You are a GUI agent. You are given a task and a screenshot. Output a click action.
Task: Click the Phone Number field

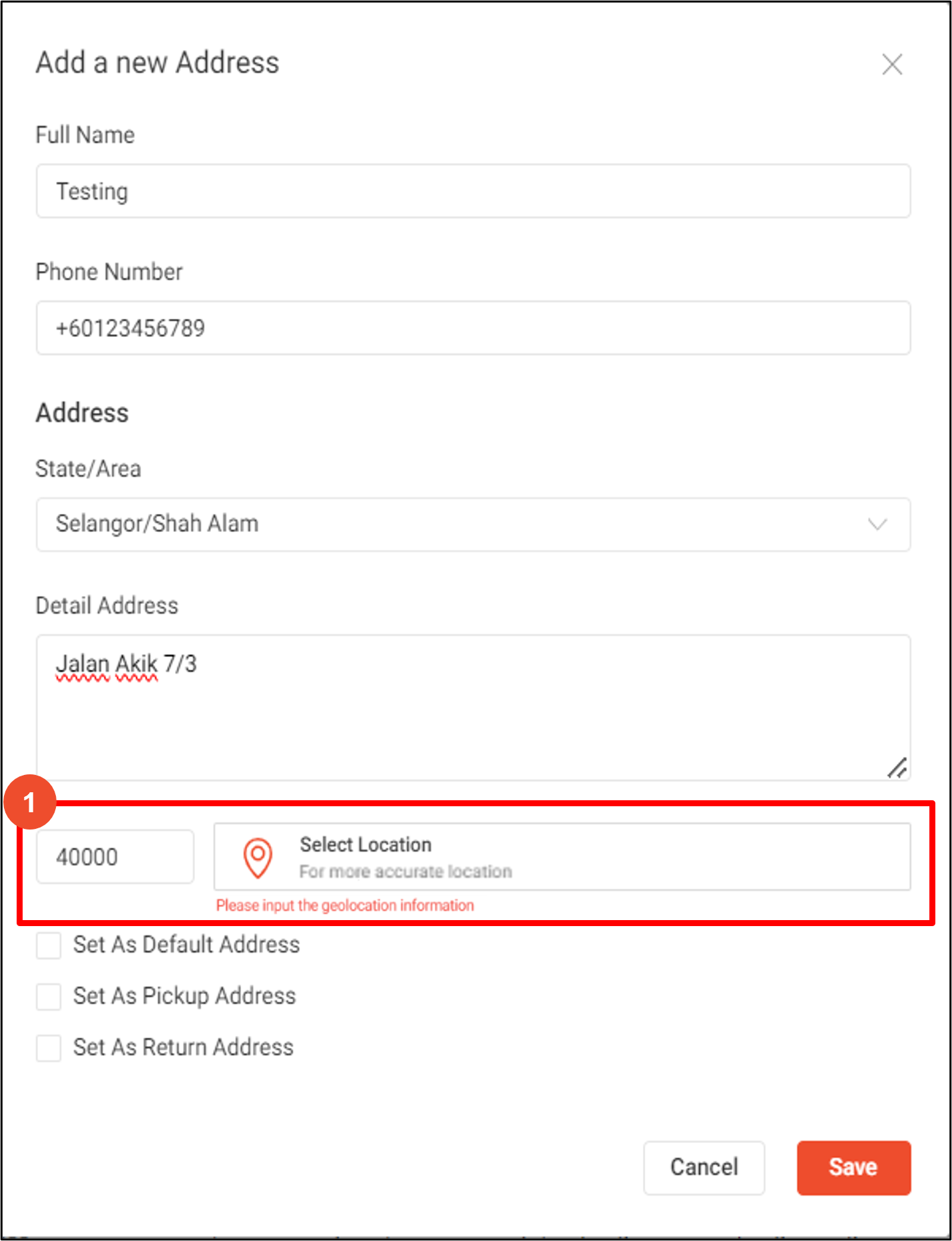click(473, 328)
